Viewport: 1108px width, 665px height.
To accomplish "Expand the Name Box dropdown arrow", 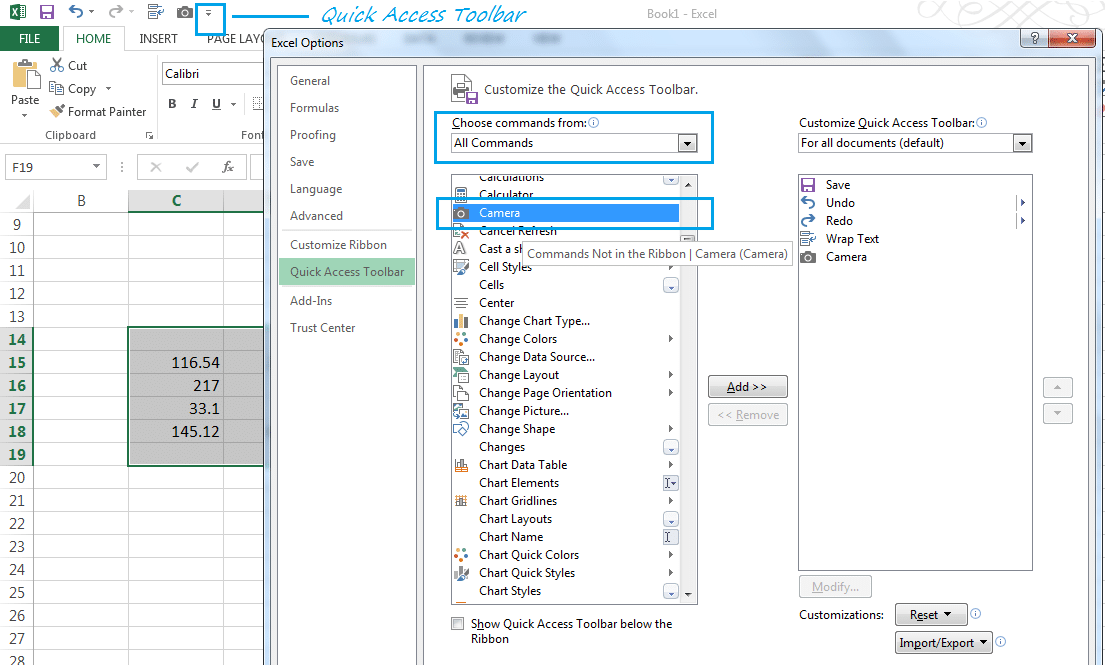I will 96,167.
